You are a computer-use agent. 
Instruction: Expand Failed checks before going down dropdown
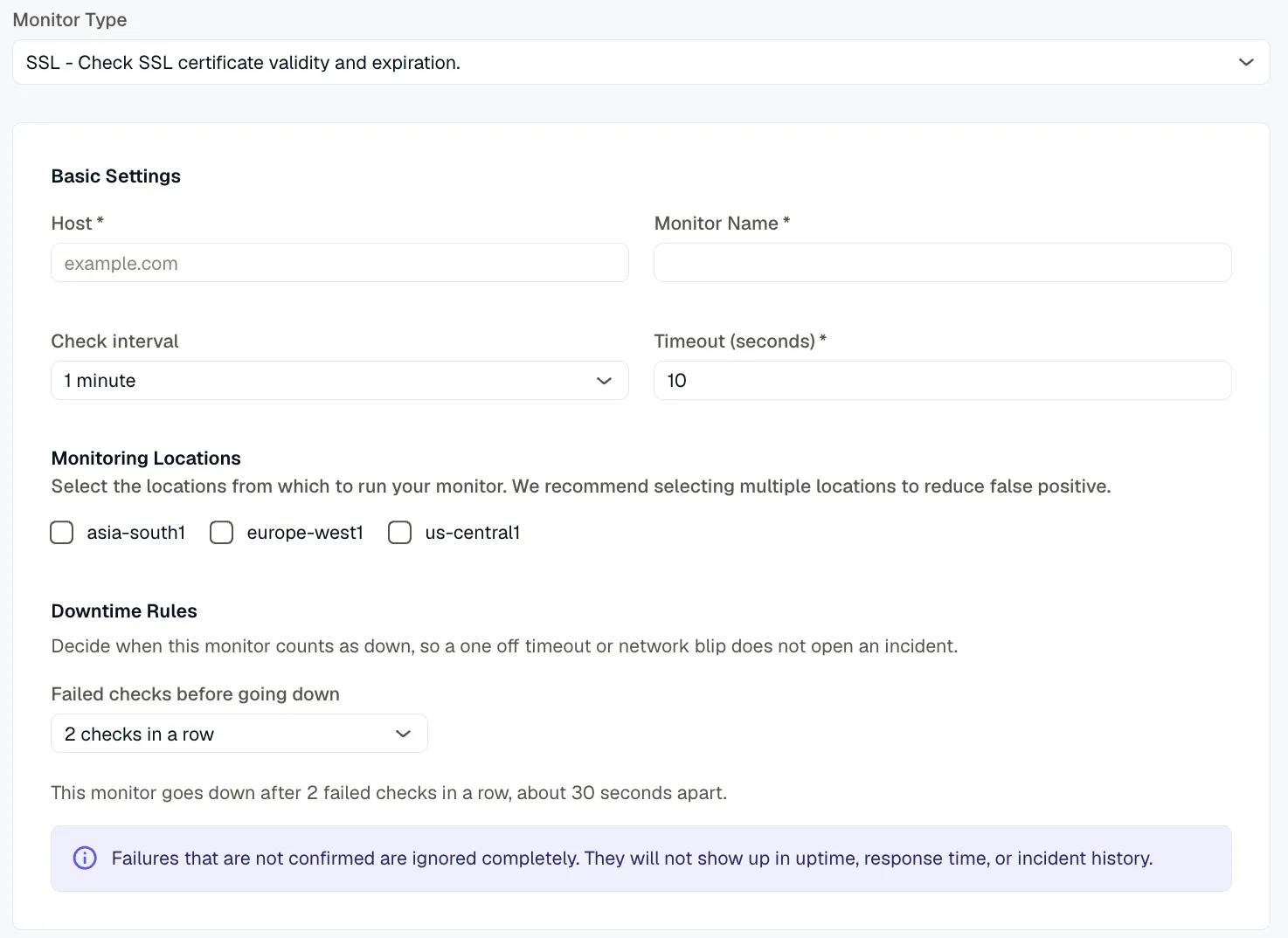pyautogui.click(x=239, y=734)
